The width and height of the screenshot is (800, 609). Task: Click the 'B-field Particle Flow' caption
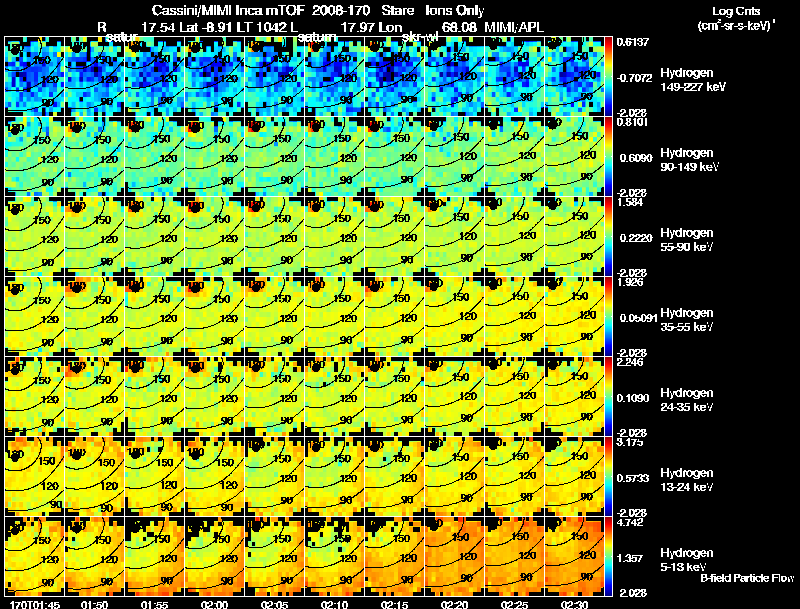tap(747, 578)
